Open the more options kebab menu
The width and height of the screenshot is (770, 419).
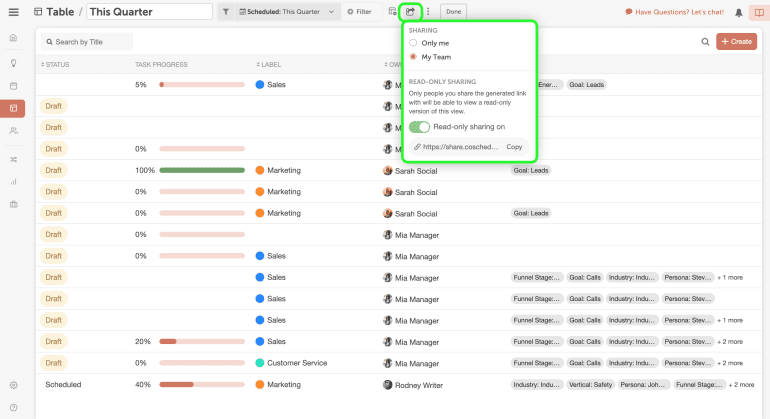428,12
